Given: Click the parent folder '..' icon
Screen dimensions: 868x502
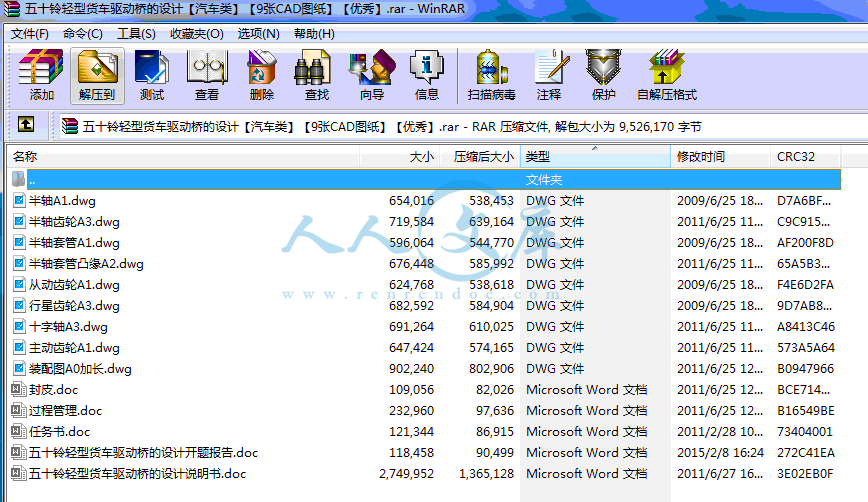Looking at the screenshot, I should click(x=18, y=179).
